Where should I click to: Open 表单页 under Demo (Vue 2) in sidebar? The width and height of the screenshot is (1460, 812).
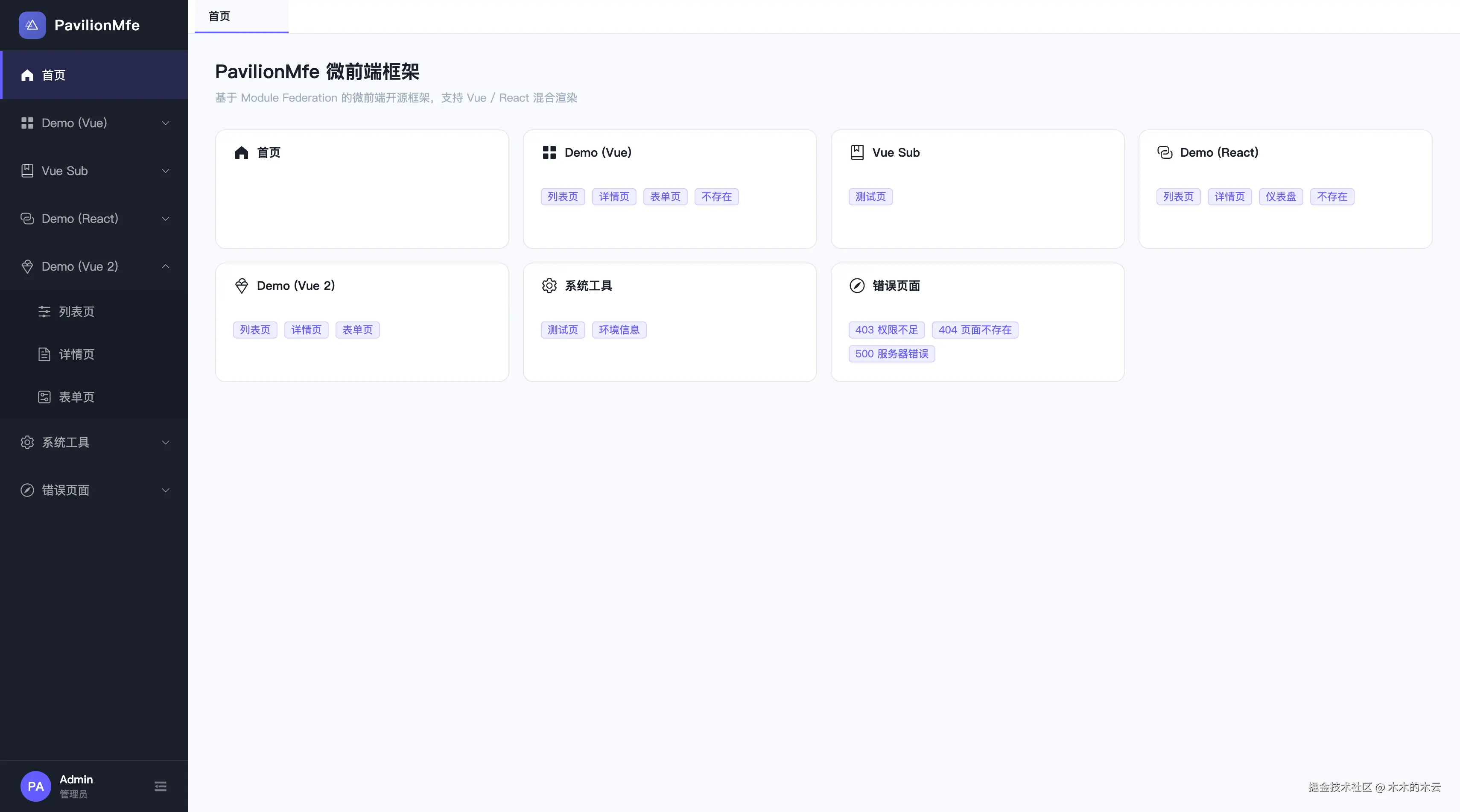tap(94, 397)
